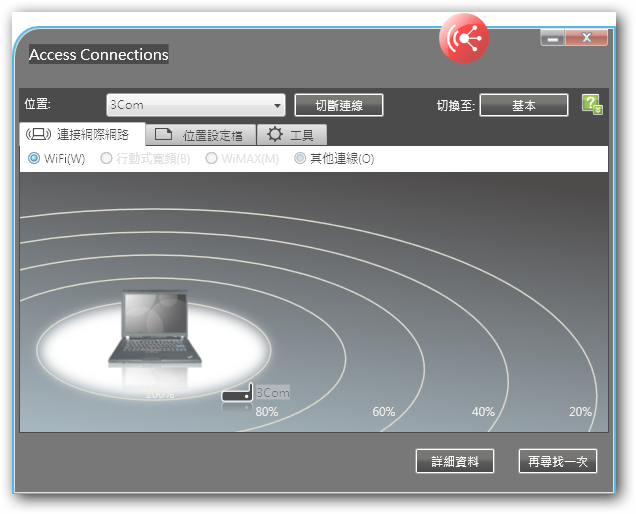This screenshot has height=514, width=636.
Task: Click the 80% signal ring label
Action: tap(267, 412)
